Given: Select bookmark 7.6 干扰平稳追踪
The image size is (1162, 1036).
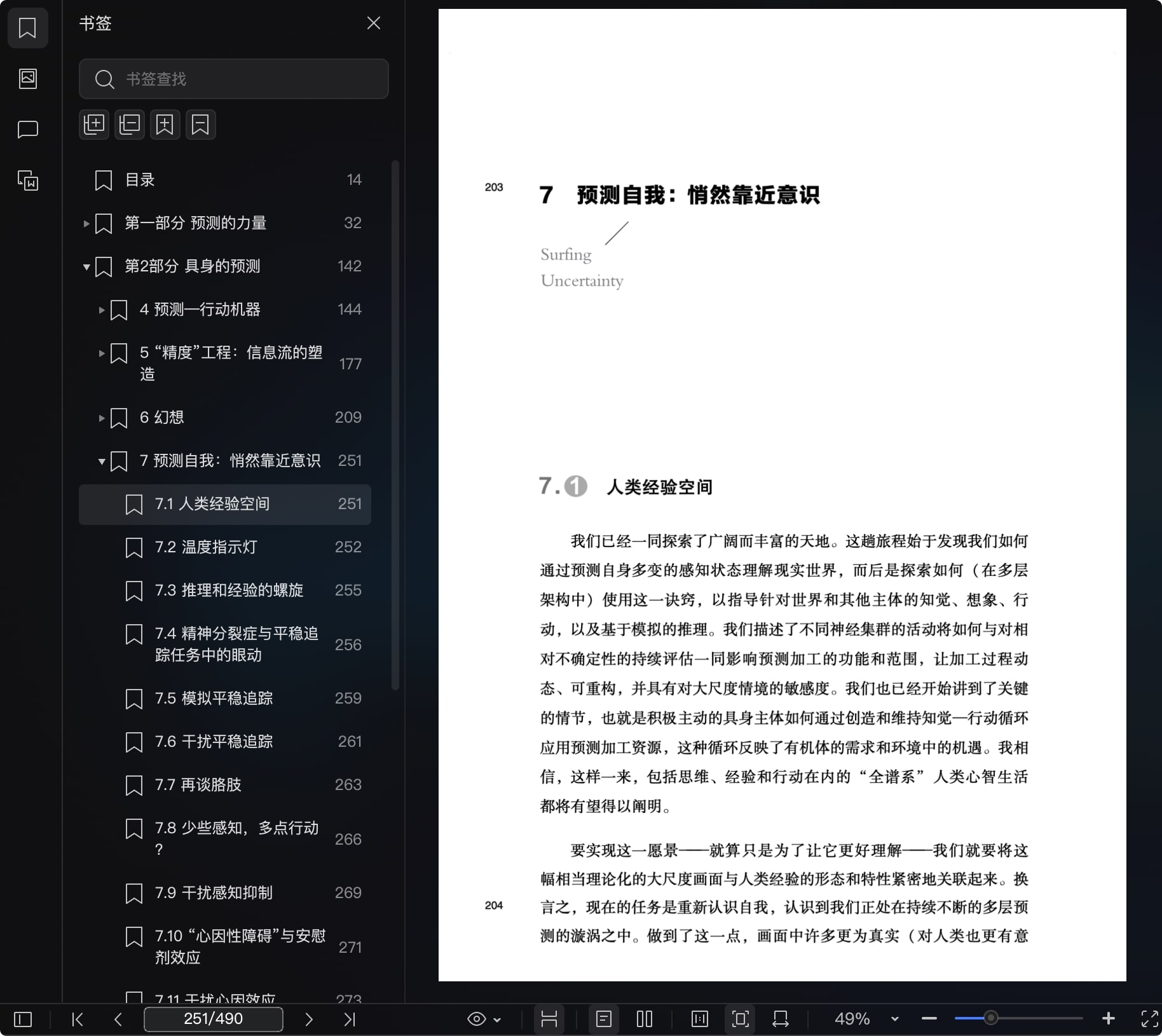Looking at the screenshot, I should 225,742.
